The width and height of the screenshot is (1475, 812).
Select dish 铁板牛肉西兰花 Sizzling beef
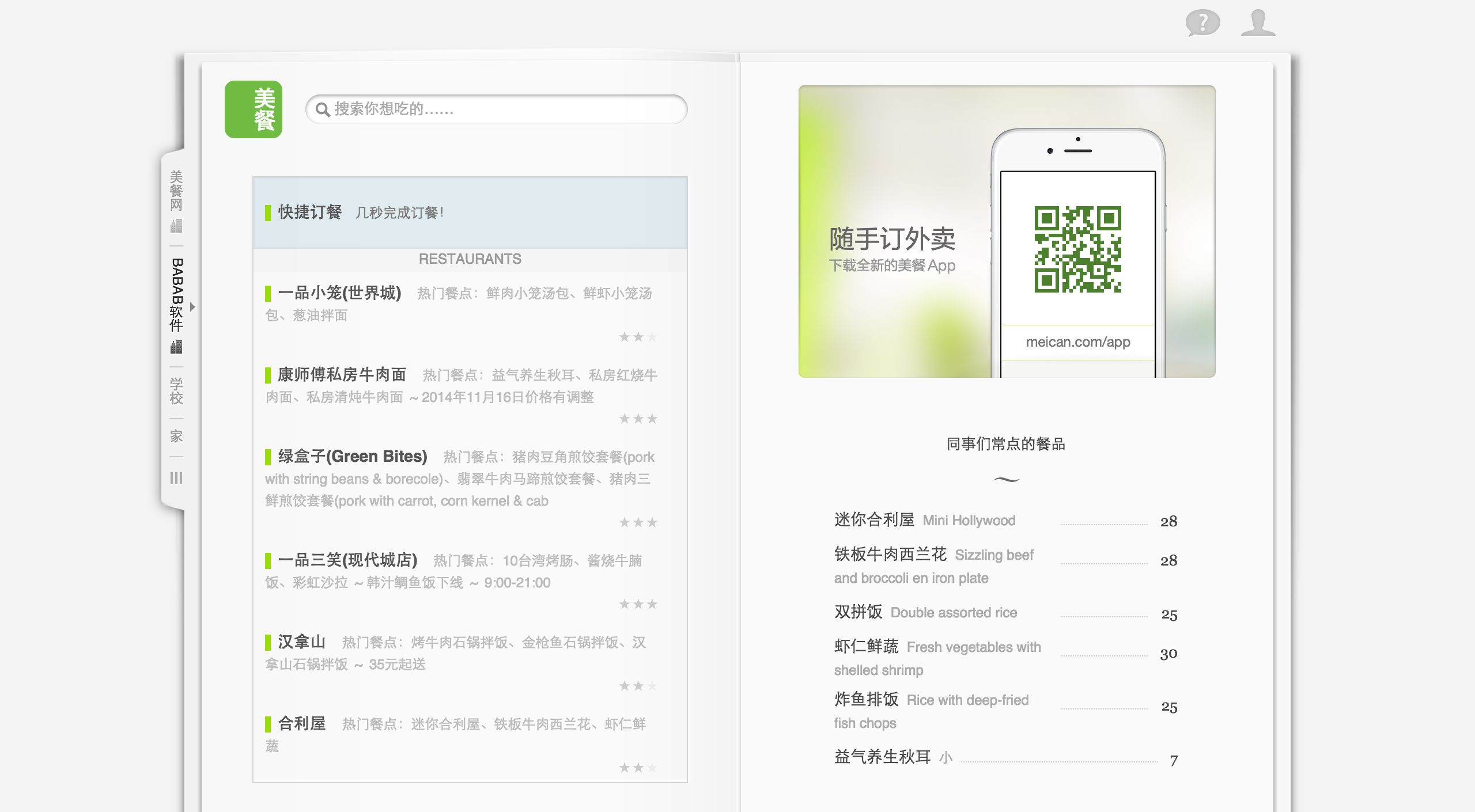tap(1006, 566)
